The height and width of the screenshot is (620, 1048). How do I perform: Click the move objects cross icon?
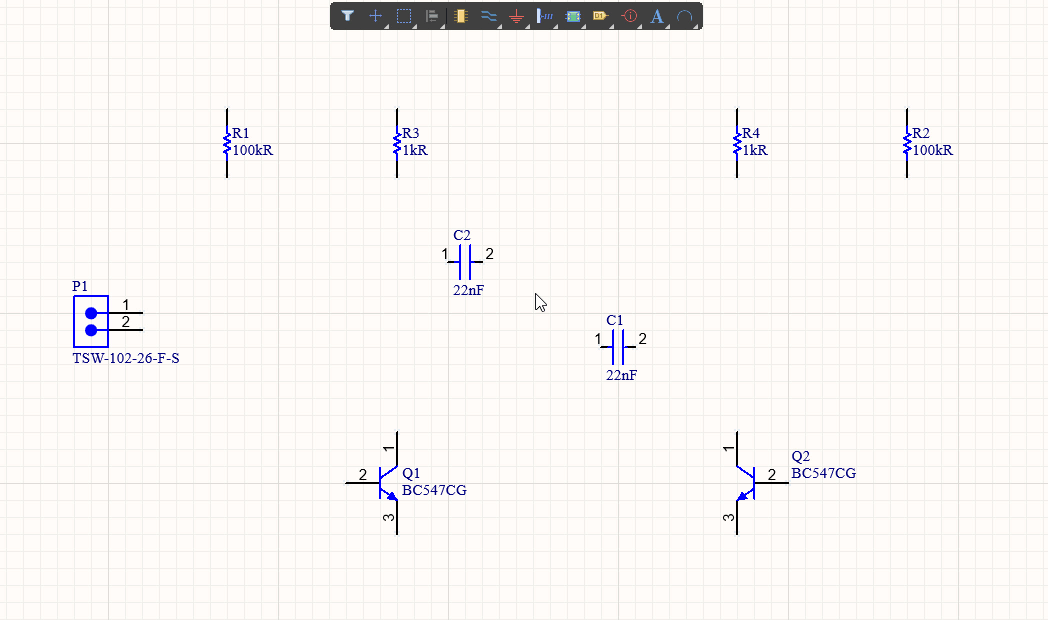376,16
